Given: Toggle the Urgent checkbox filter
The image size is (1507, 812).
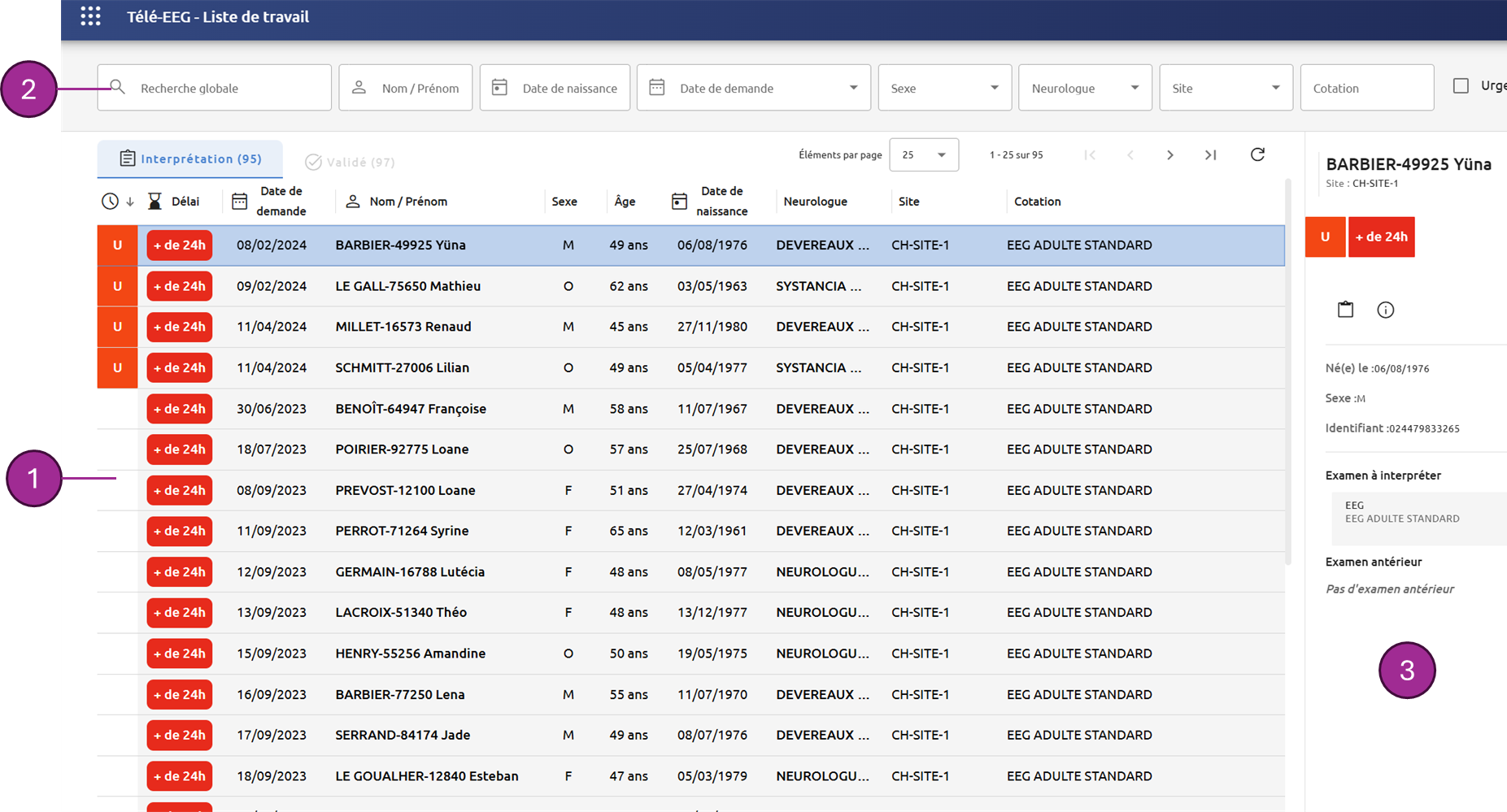Looking at the screenshot, I should 1461,85.
